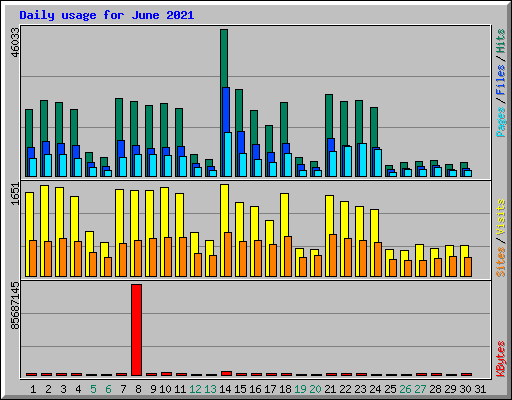Click the blue files bar for day 14
The width and height of the screenshot is (512, 400).
click(226, 110)
